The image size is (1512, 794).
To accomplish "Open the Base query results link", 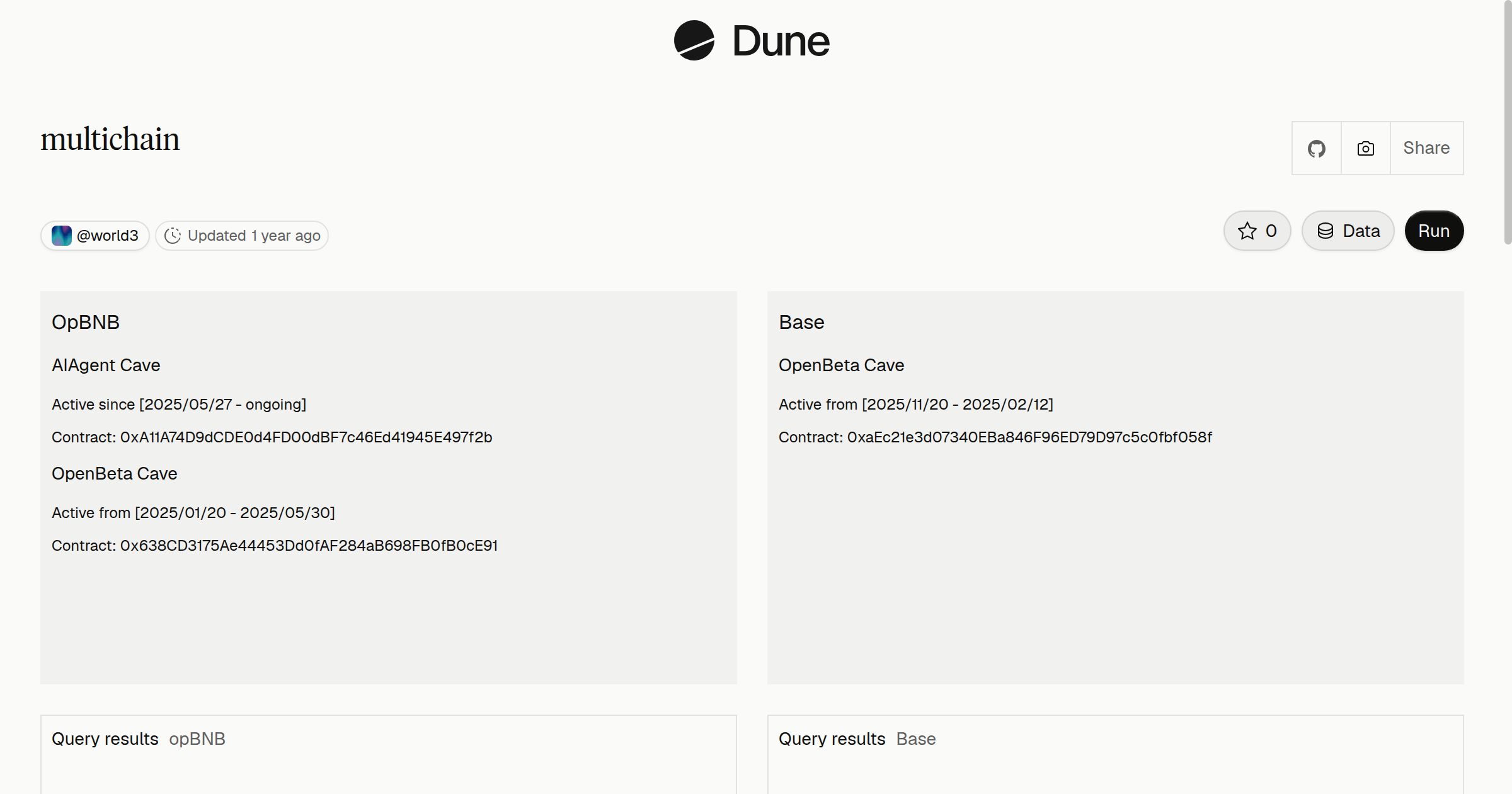I will tap(916, 739).
